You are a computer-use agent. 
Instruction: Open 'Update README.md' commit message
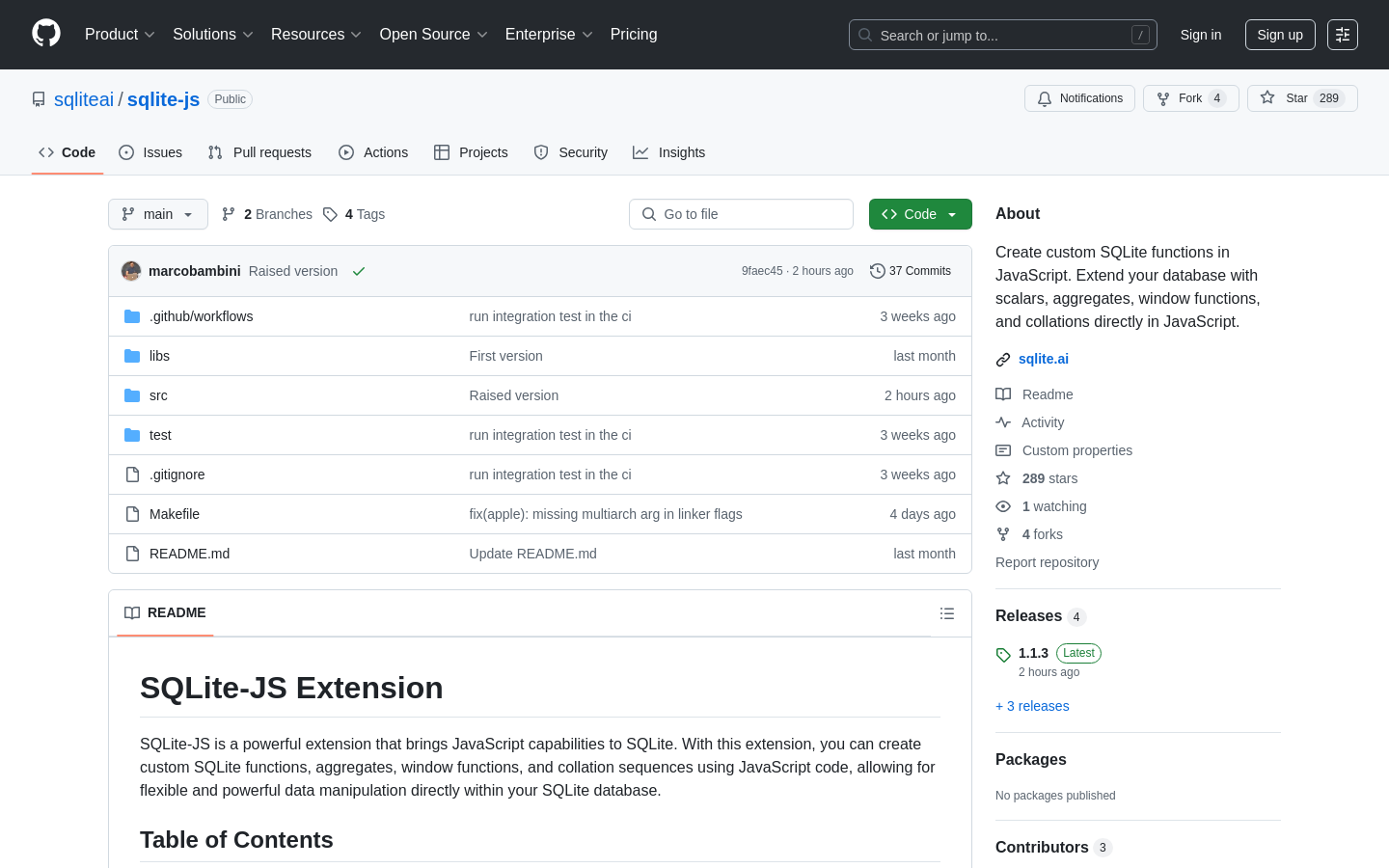(x=533, y=554)
